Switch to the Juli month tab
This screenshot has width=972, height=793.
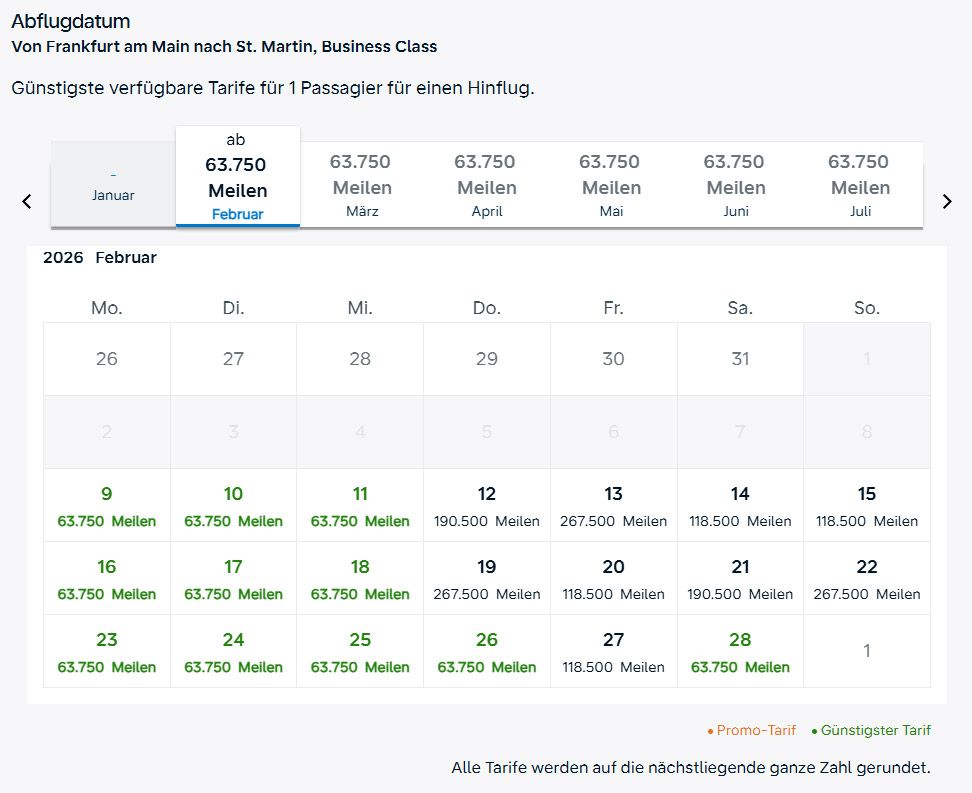pos(859,185)
